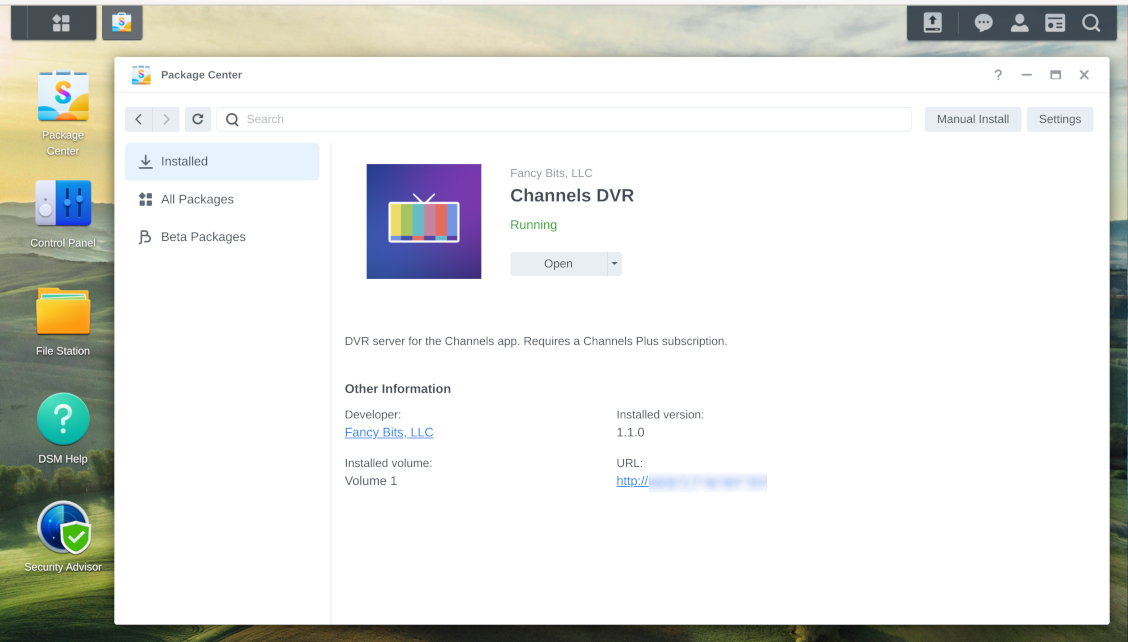This screenshot has height=642, width=1128.
Task: Select the Installed sidebar tab
Action: (222, 161)
